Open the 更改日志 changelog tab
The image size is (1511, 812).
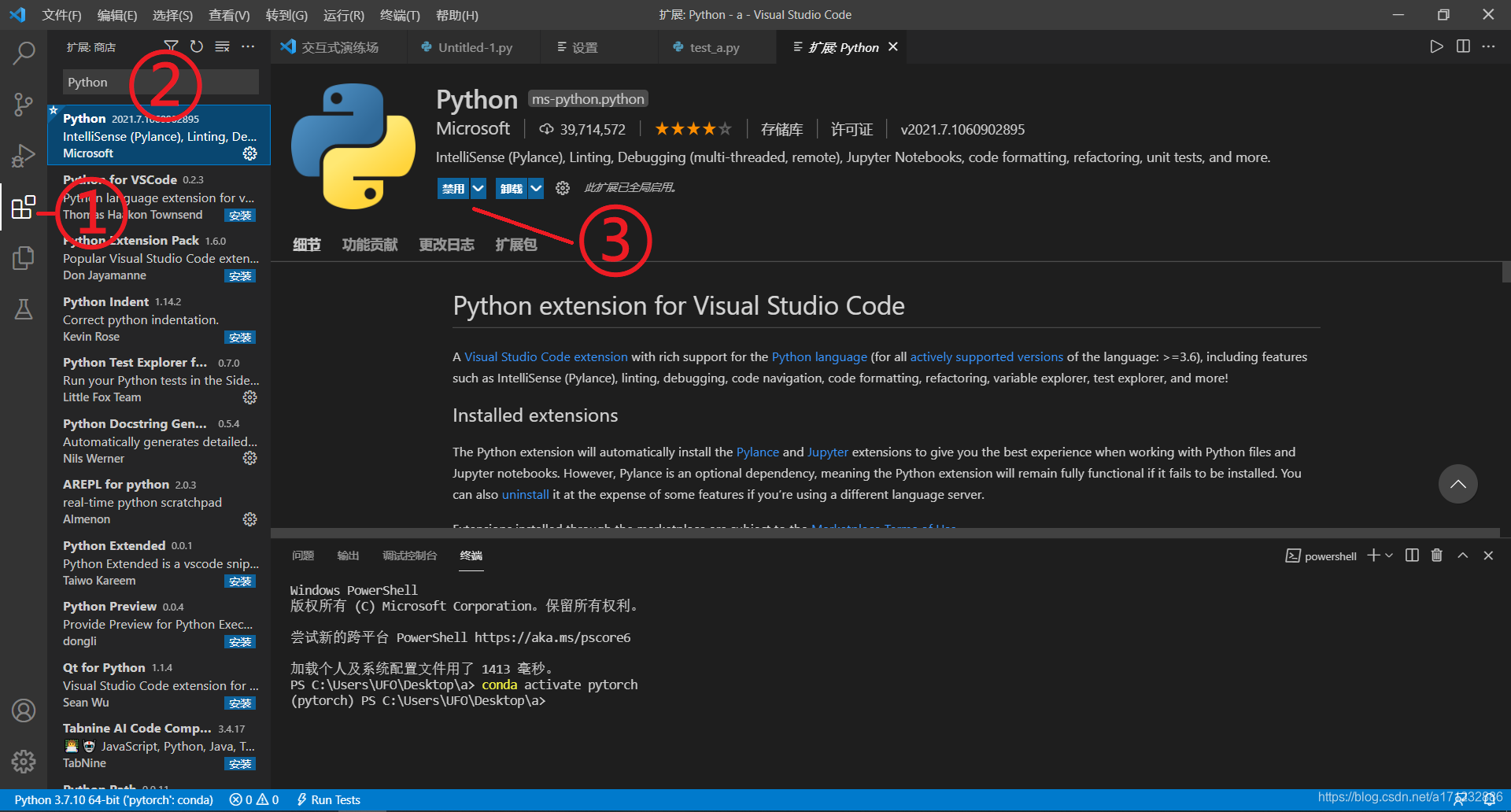(x=446, y=244)
